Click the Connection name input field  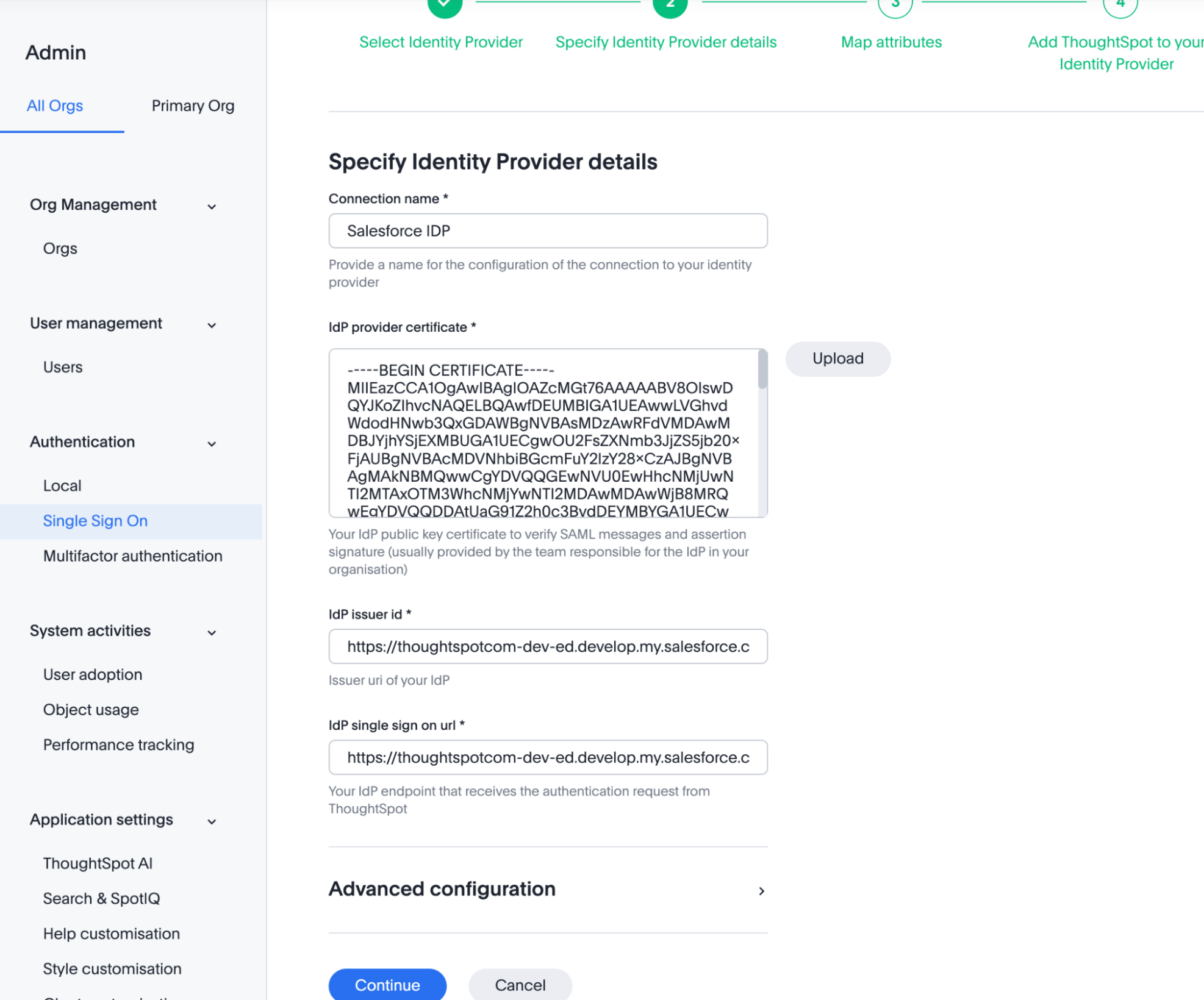coord(547,231)
